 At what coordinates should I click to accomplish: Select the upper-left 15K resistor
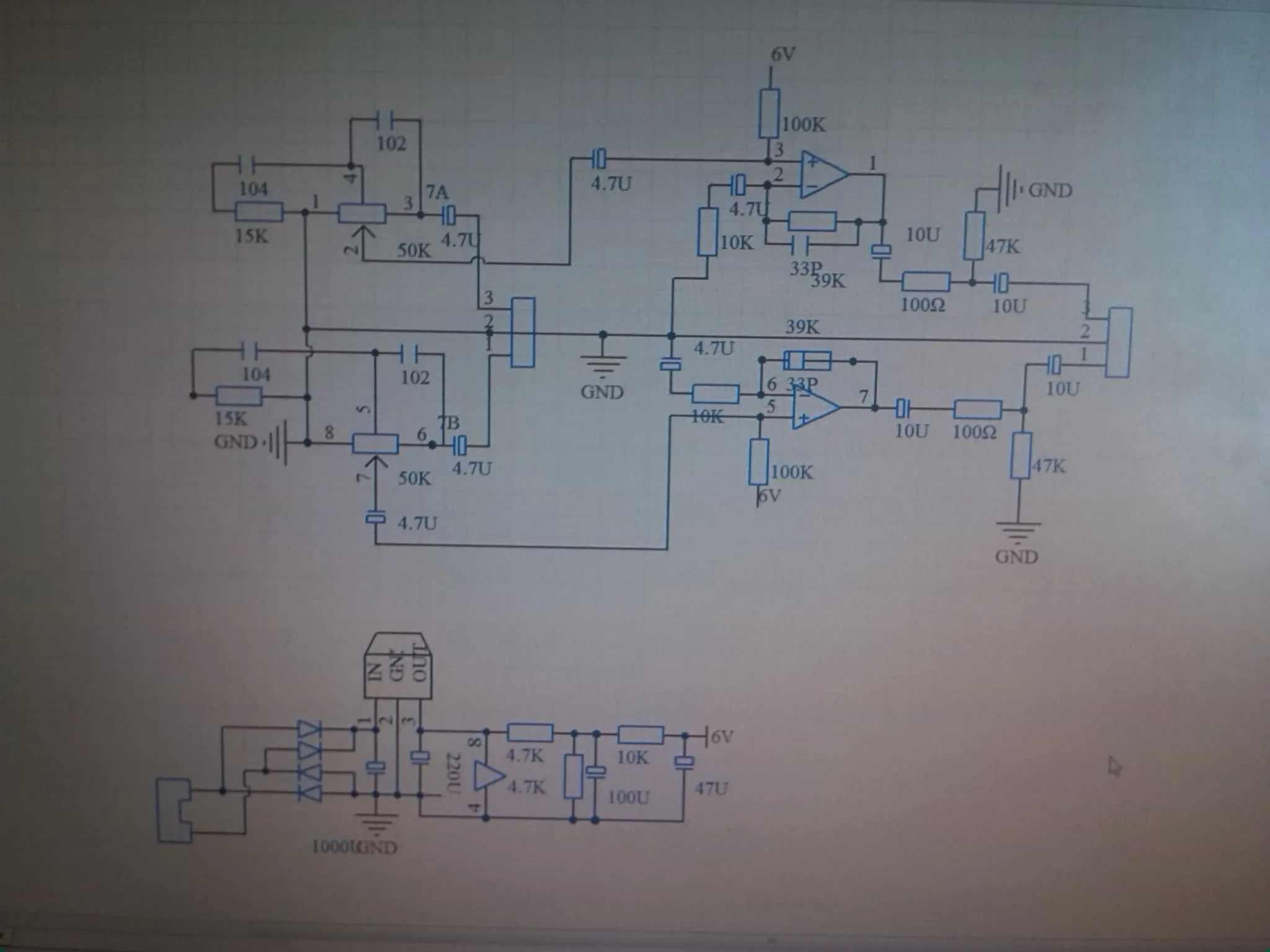pos(259,213)
